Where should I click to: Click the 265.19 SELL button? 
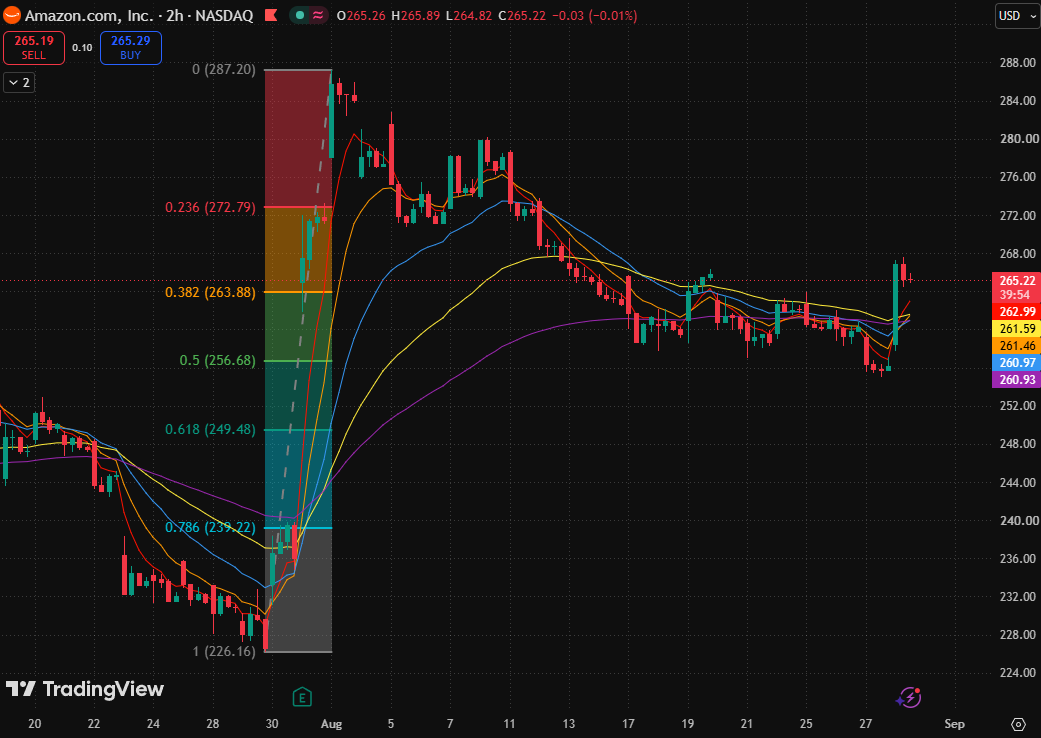click(x=34, y=48)
